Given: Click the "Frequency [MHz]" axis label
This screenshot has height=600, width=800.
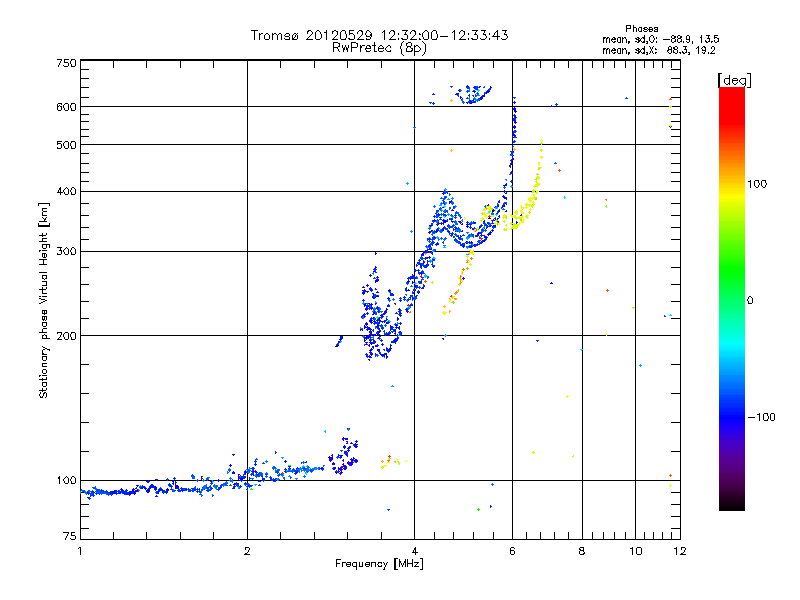Looking at the screenshot, I should tap(379, 564).
